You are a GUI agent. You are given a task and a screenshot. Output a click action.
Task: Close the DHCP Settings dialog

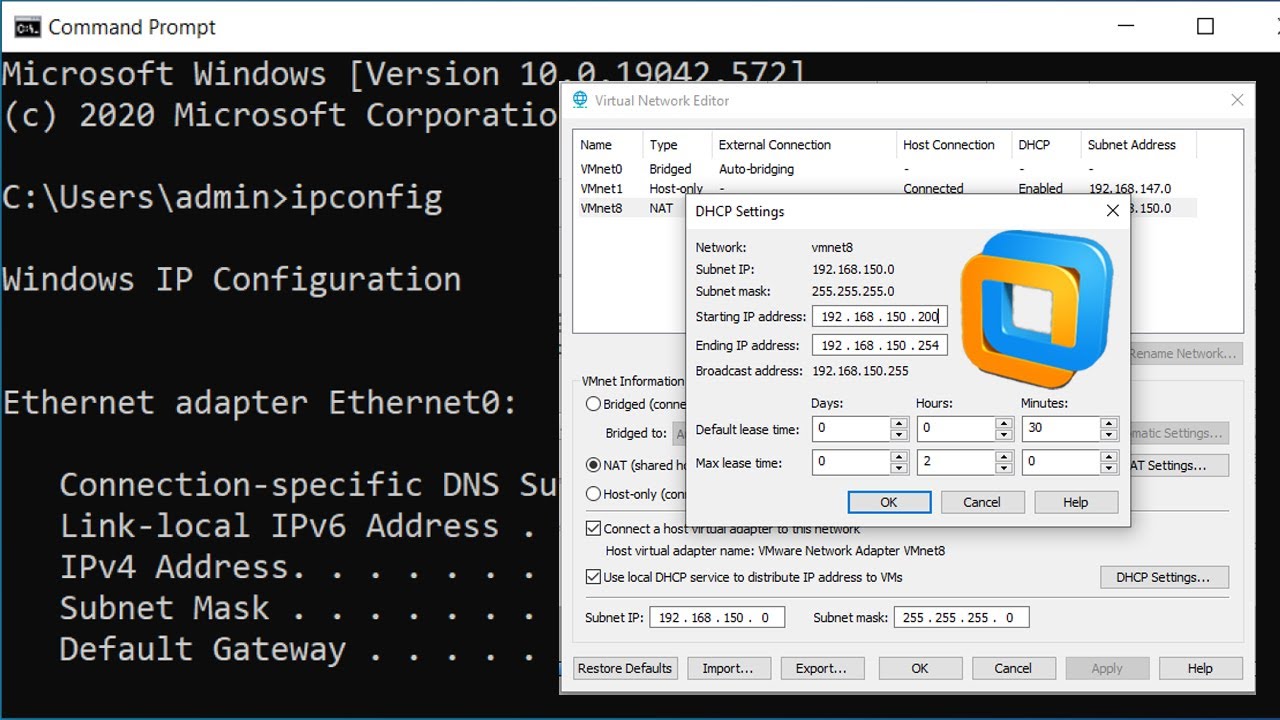click(x=1112, y=211)
